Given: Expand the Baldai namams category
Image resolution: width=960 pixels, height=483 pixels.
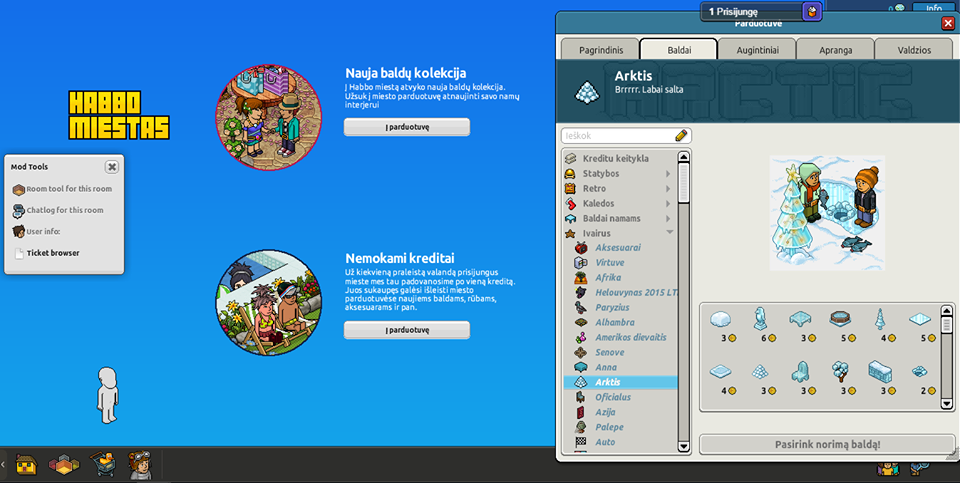Looking at the screenshot, I should pos(618,219).
